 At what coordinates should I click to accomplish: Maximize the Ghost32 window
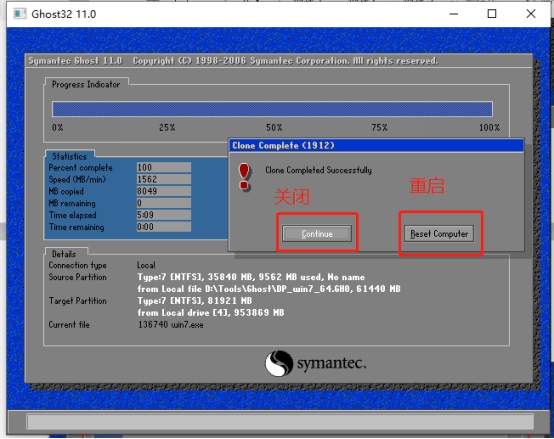click(x=492, y=14)
